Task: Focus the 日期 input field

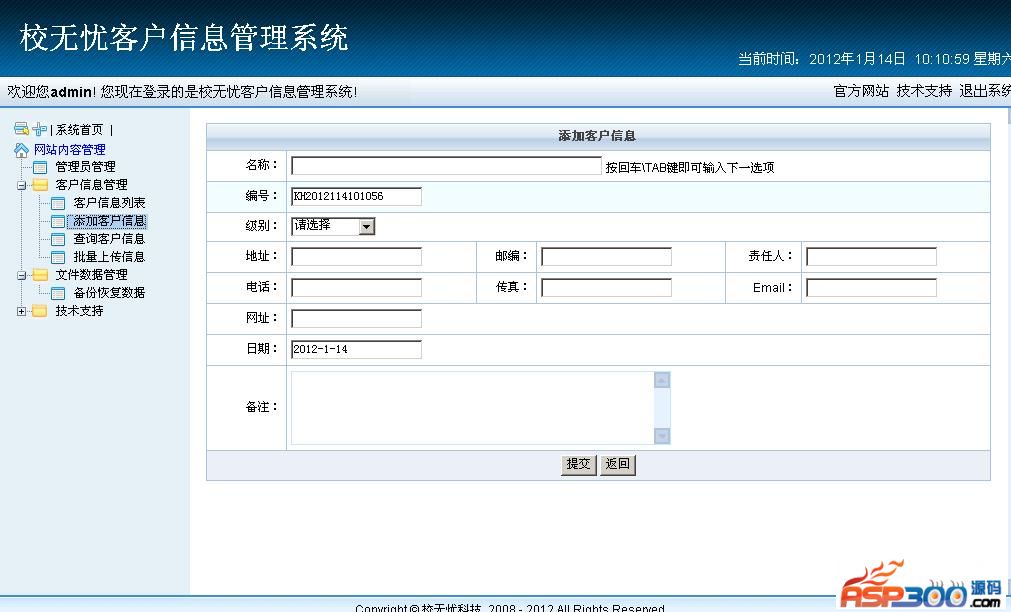Action: pos(357,350)
